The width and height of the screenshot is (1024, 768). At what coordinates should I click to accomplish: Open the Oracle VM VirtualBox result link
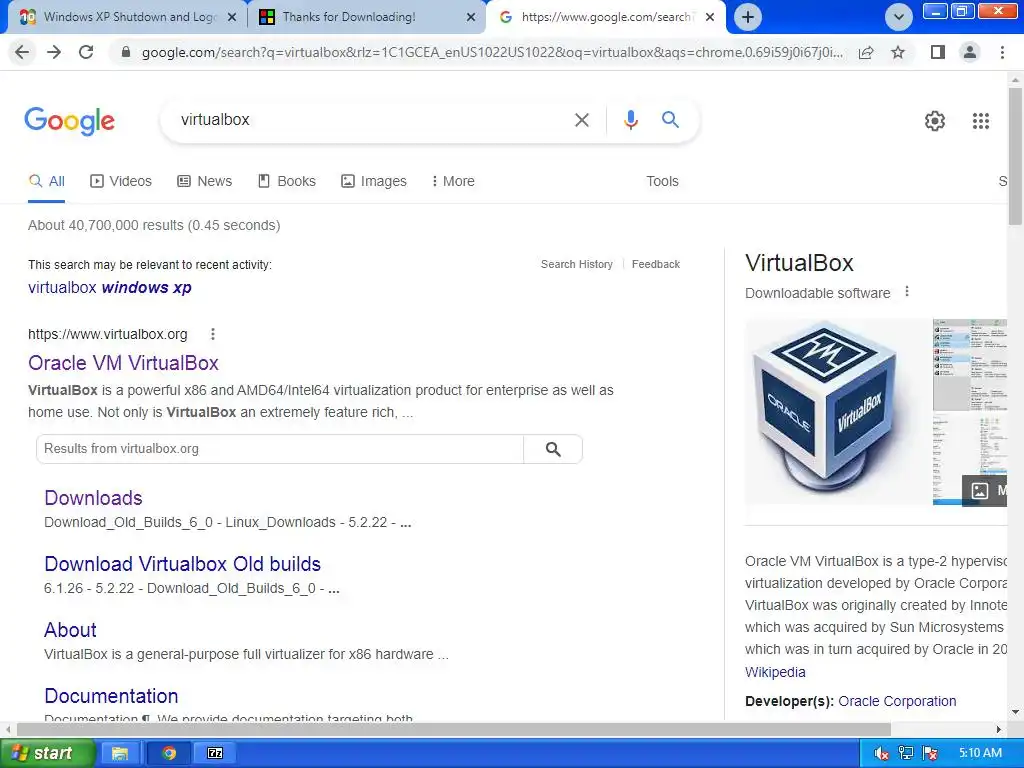tap(123, 362)
